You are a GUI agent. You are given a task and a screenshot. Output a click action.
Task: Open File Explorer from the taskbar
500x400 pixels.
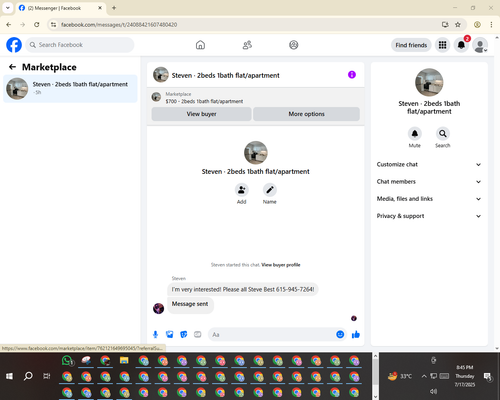[124, 361]
